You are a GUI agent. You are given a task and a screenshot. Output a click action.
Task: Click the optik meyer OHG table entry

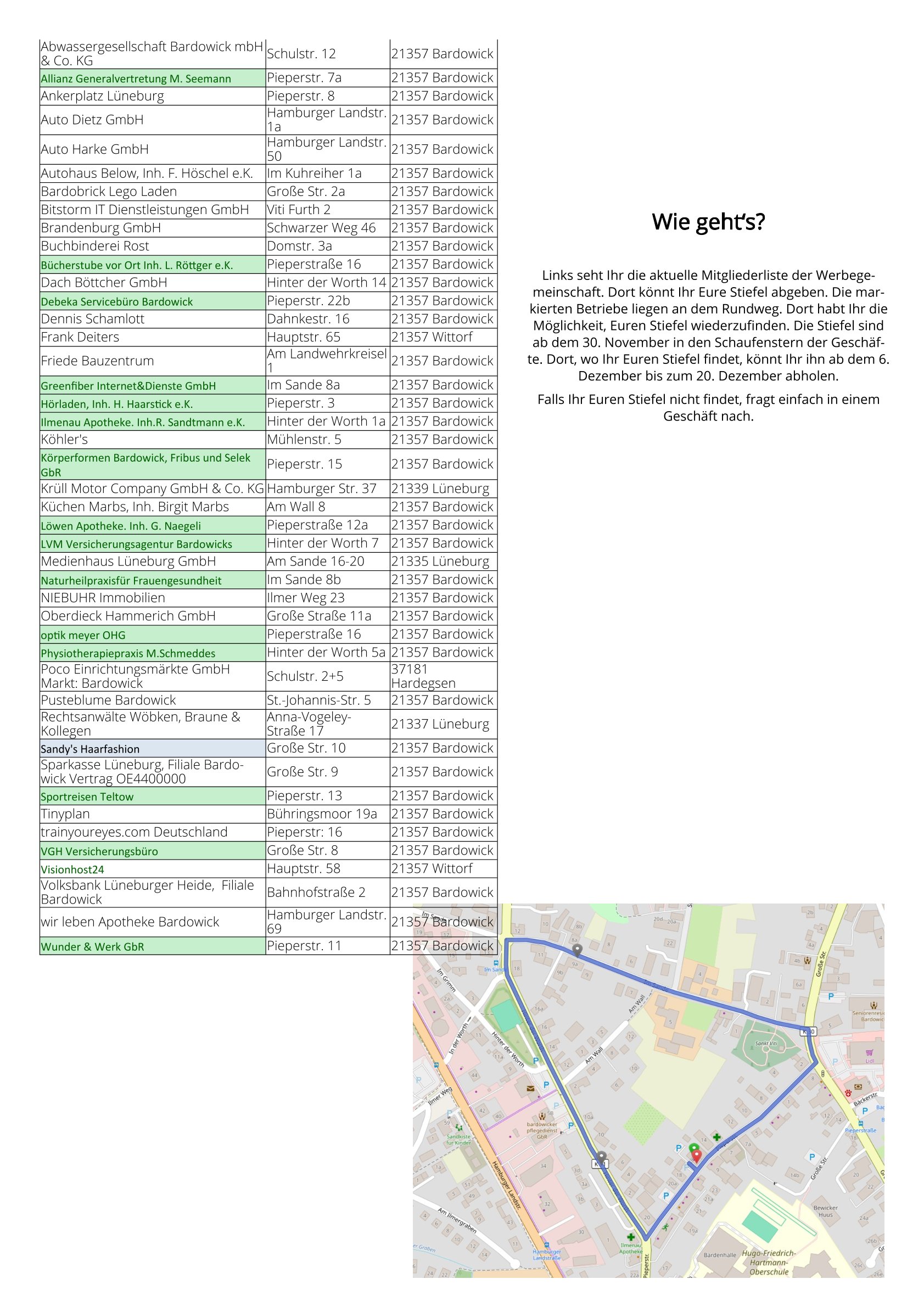[x=83, y=635]
